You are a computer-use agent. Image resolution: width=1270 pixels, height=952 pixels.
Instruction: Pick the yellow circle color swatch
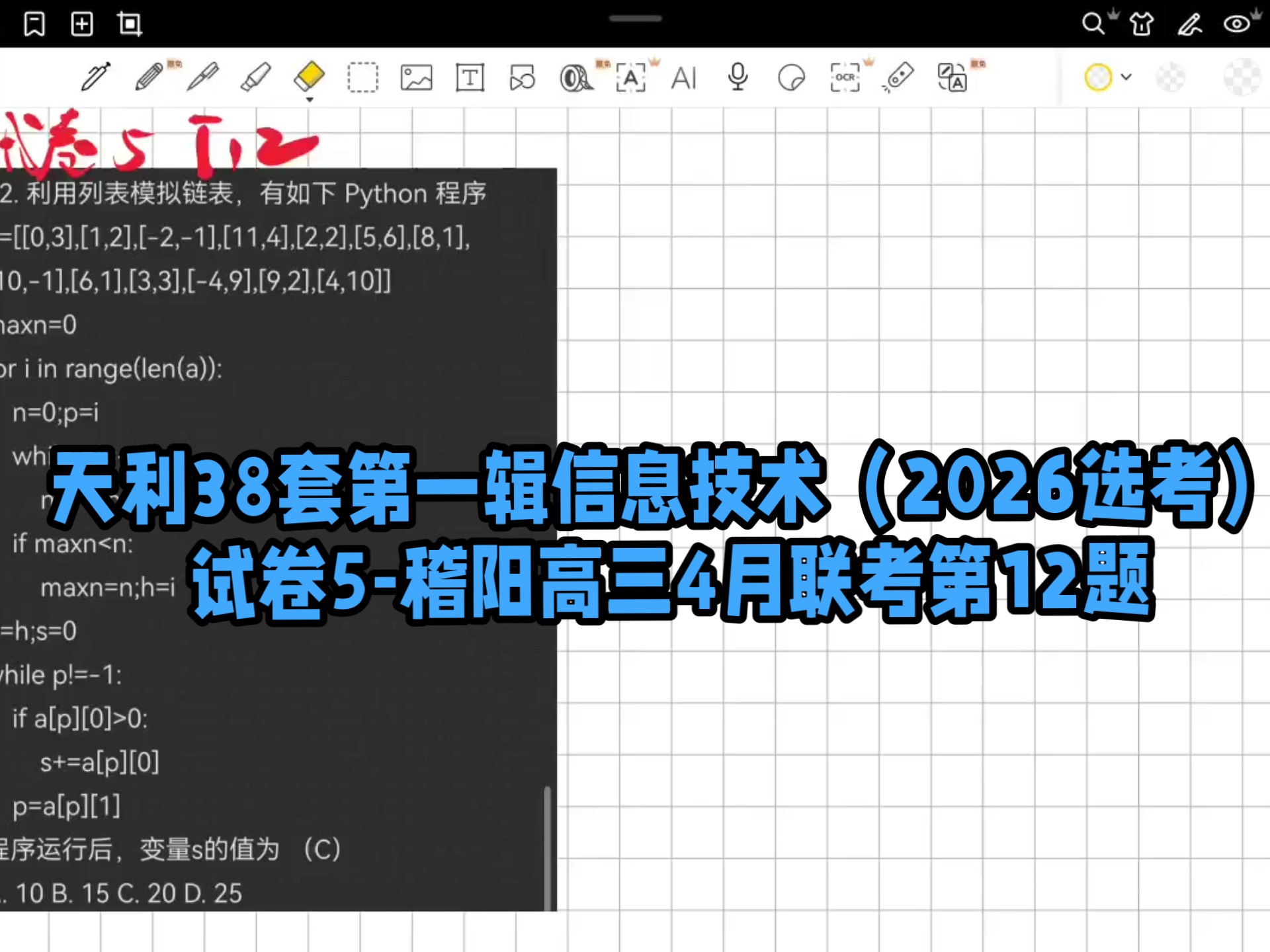pyautogui.click(x=1098, y=77)
